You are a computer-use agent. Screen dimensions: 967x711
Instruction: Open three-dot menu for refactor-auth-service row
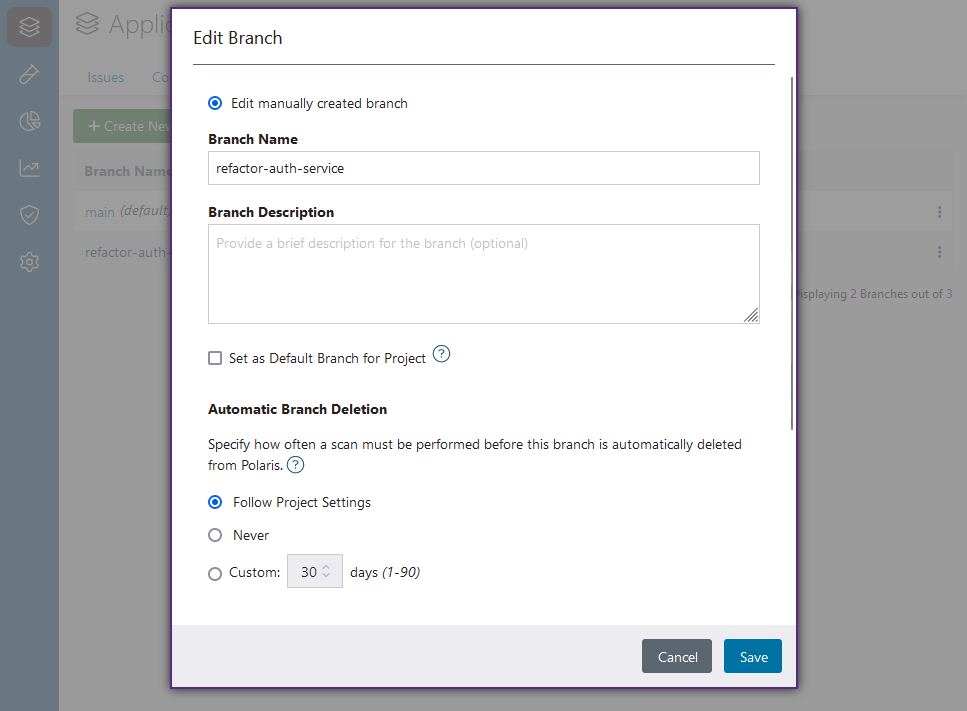coord(939,252)
